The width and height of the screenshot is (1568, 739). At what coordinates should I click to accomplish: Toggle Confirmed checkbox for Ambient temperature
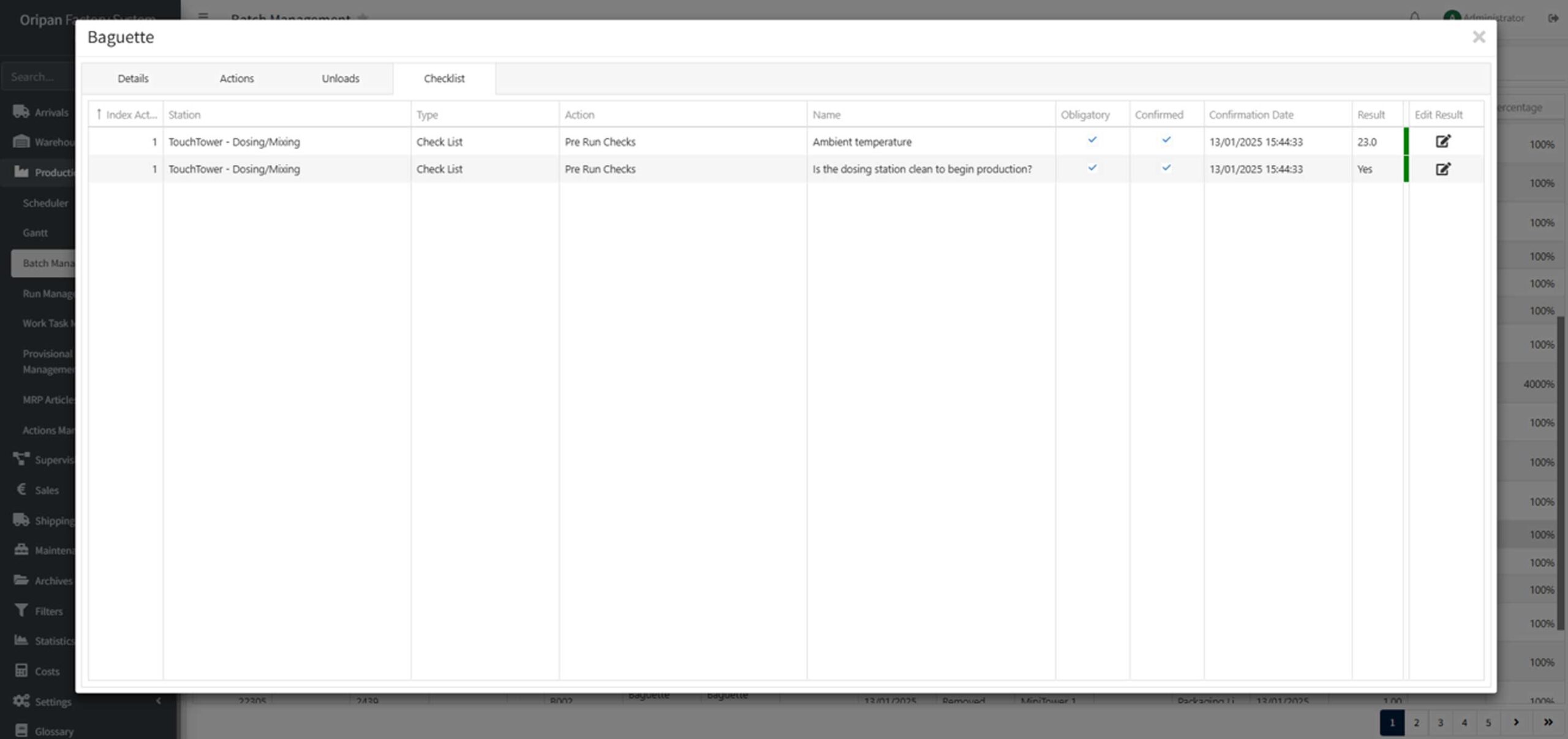[1166, 140]
